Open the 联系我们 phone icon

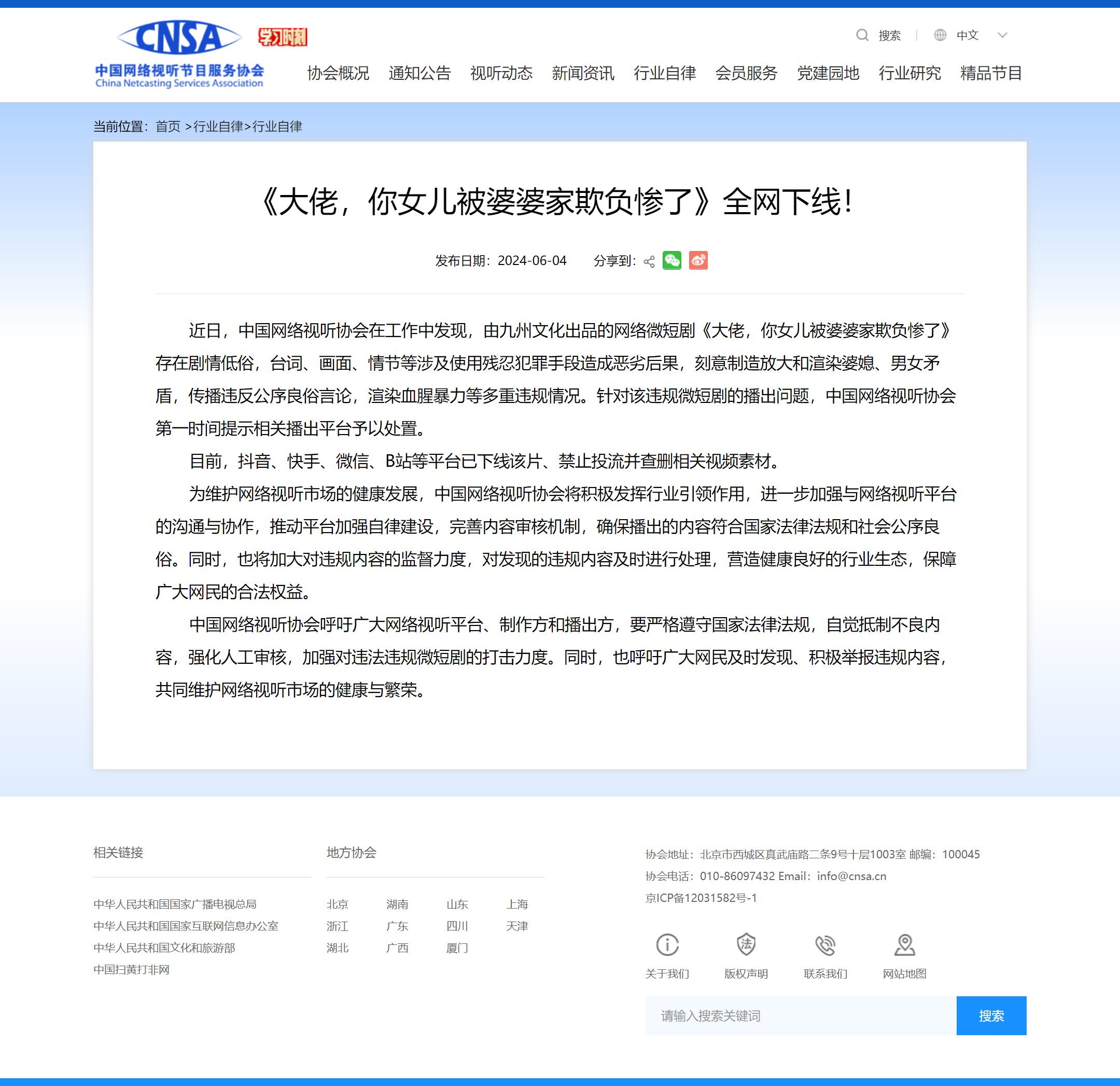(x=825, y=945)
